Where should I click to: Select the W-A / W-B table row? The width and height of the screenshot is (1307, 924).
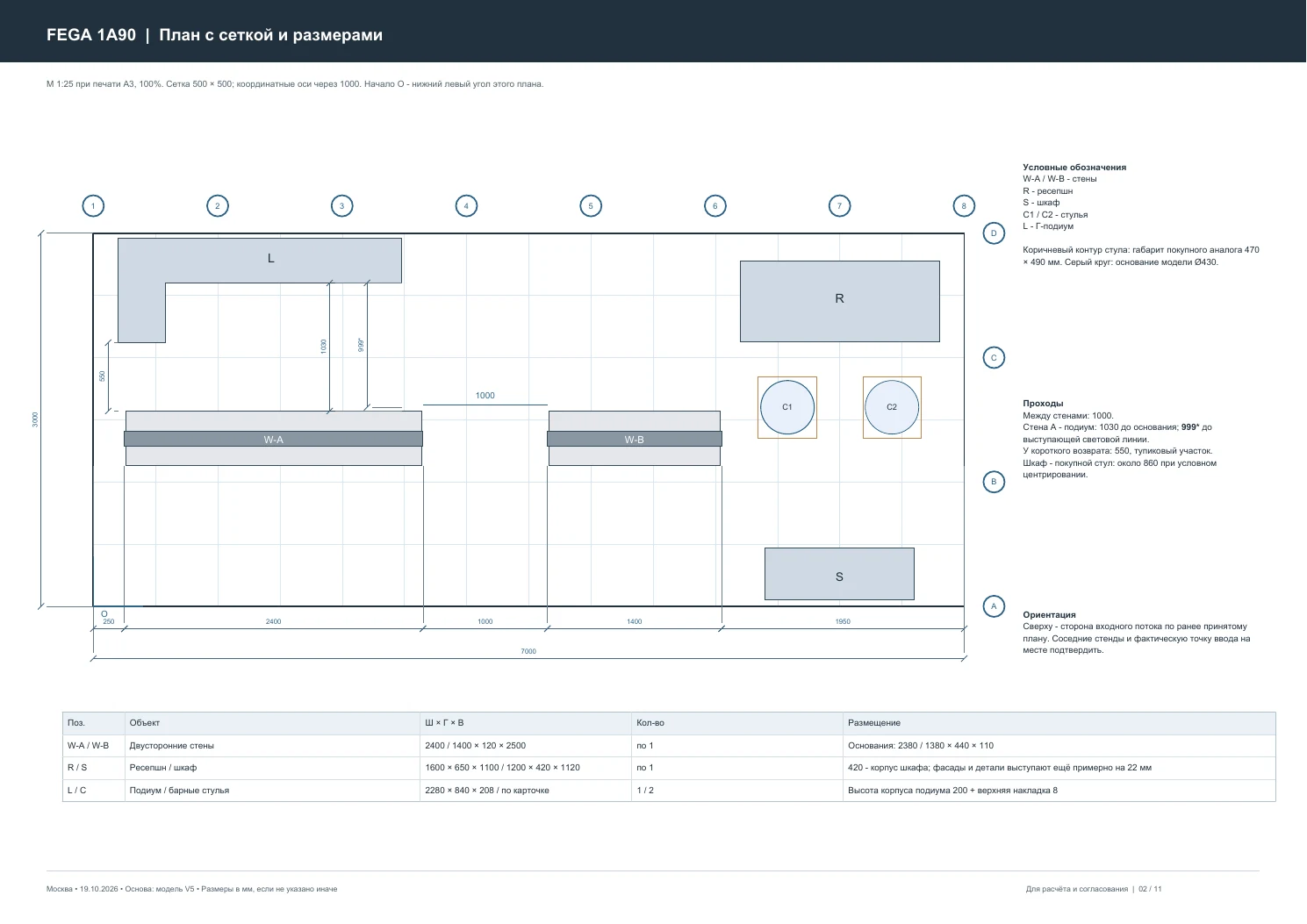[x=669, y=746]
